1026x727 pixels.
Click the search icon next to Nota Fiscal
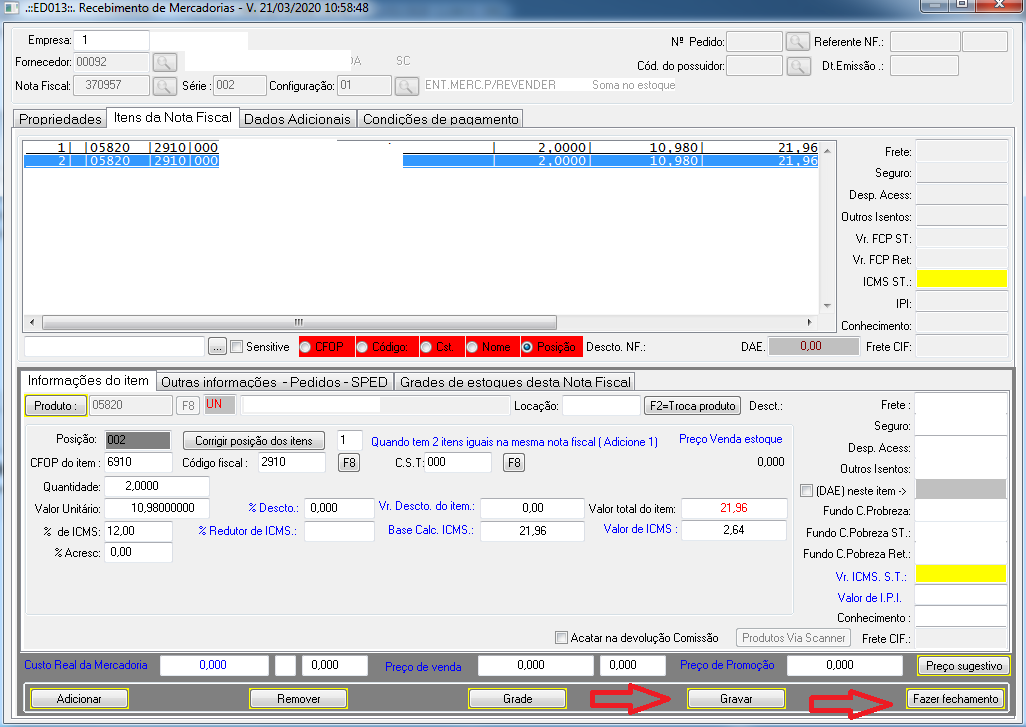pyautogui.click(x=164, y=86)
